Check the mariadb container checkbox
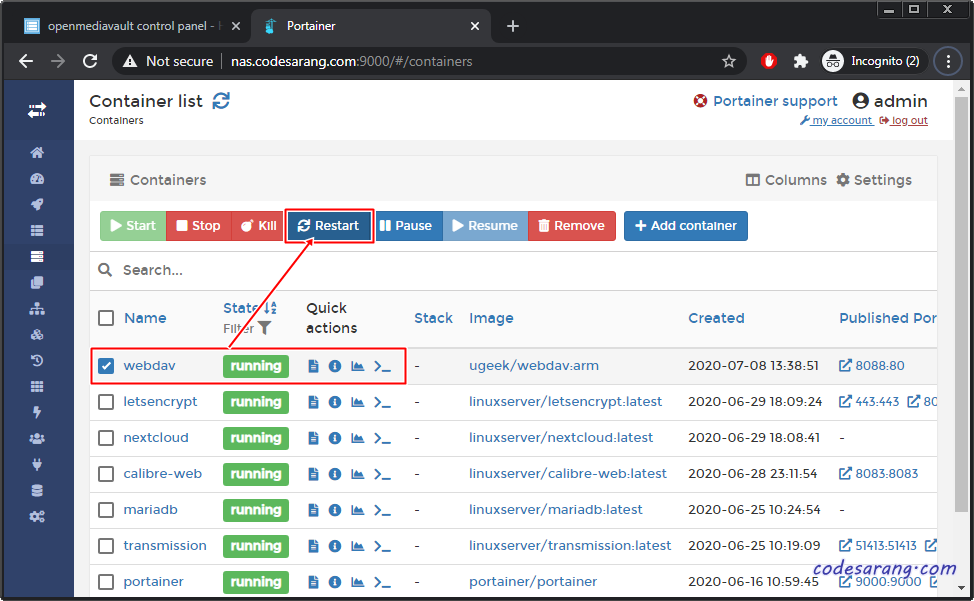 point(106,510)
